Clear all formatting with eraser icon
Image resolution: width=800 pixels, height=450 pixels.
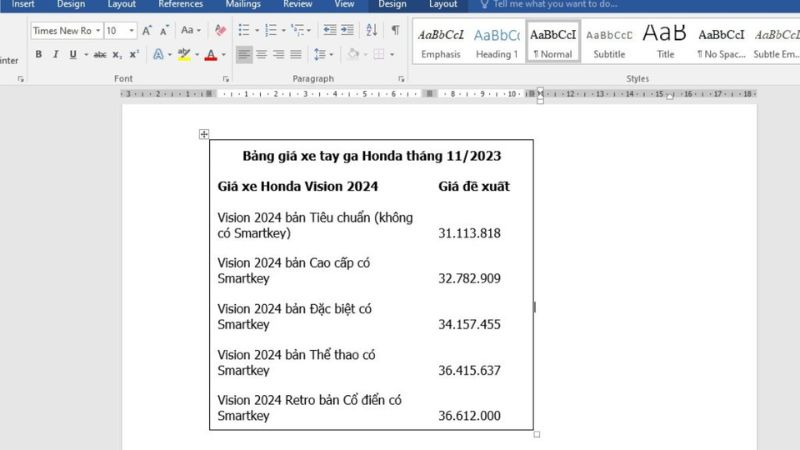[x=220, y=31]
